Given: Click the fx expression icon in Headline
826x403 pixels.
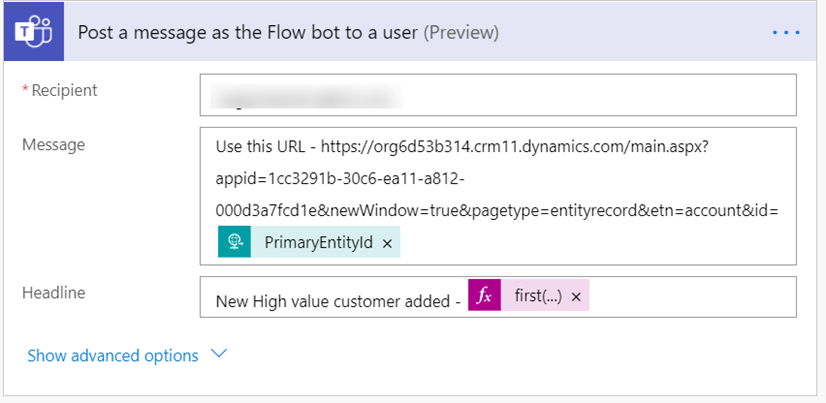Looking at the screenshot, I should (x=484, y=296).
